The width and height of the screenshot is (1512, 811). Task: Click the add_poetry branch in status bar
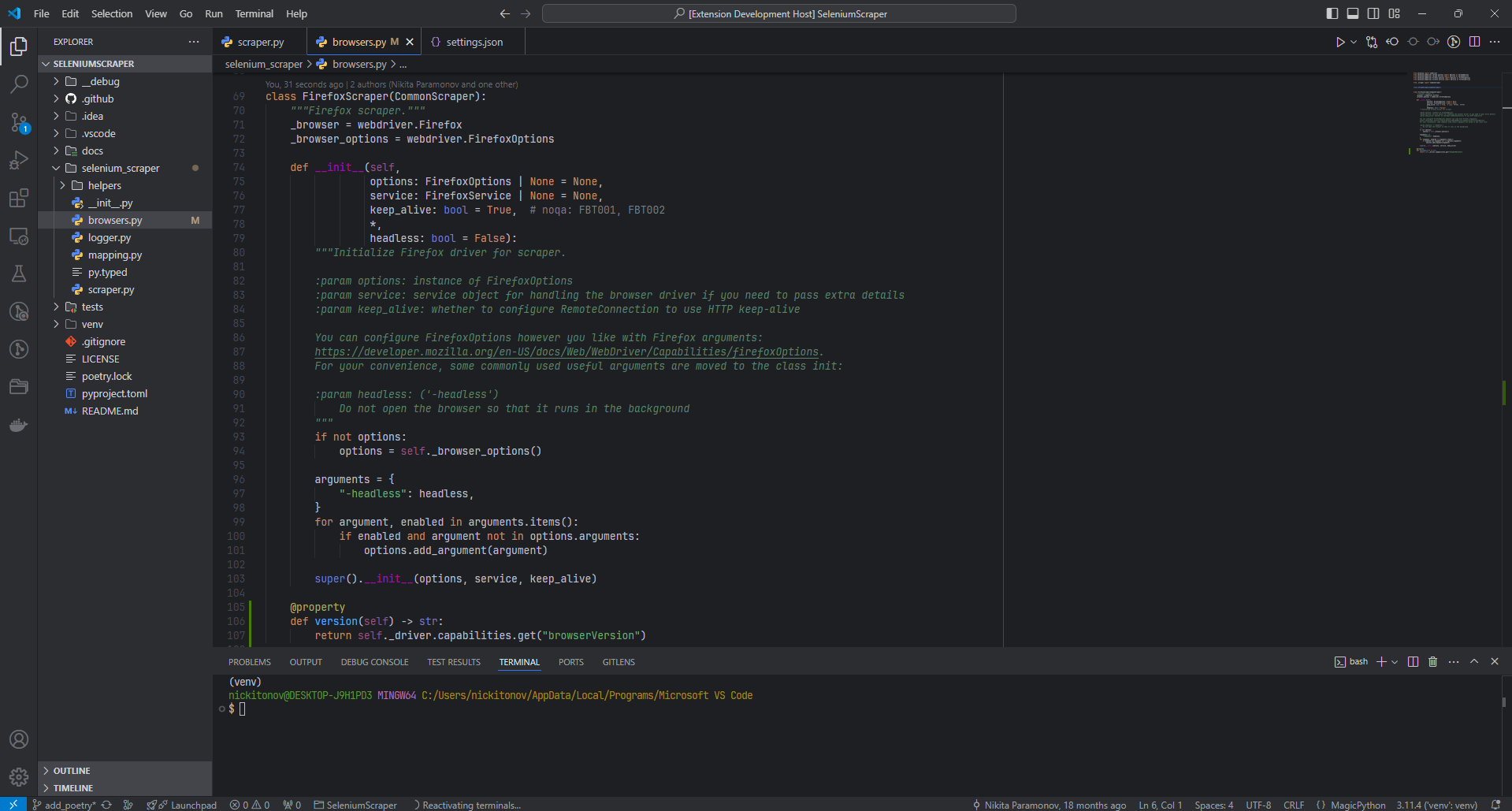[69, 805]
